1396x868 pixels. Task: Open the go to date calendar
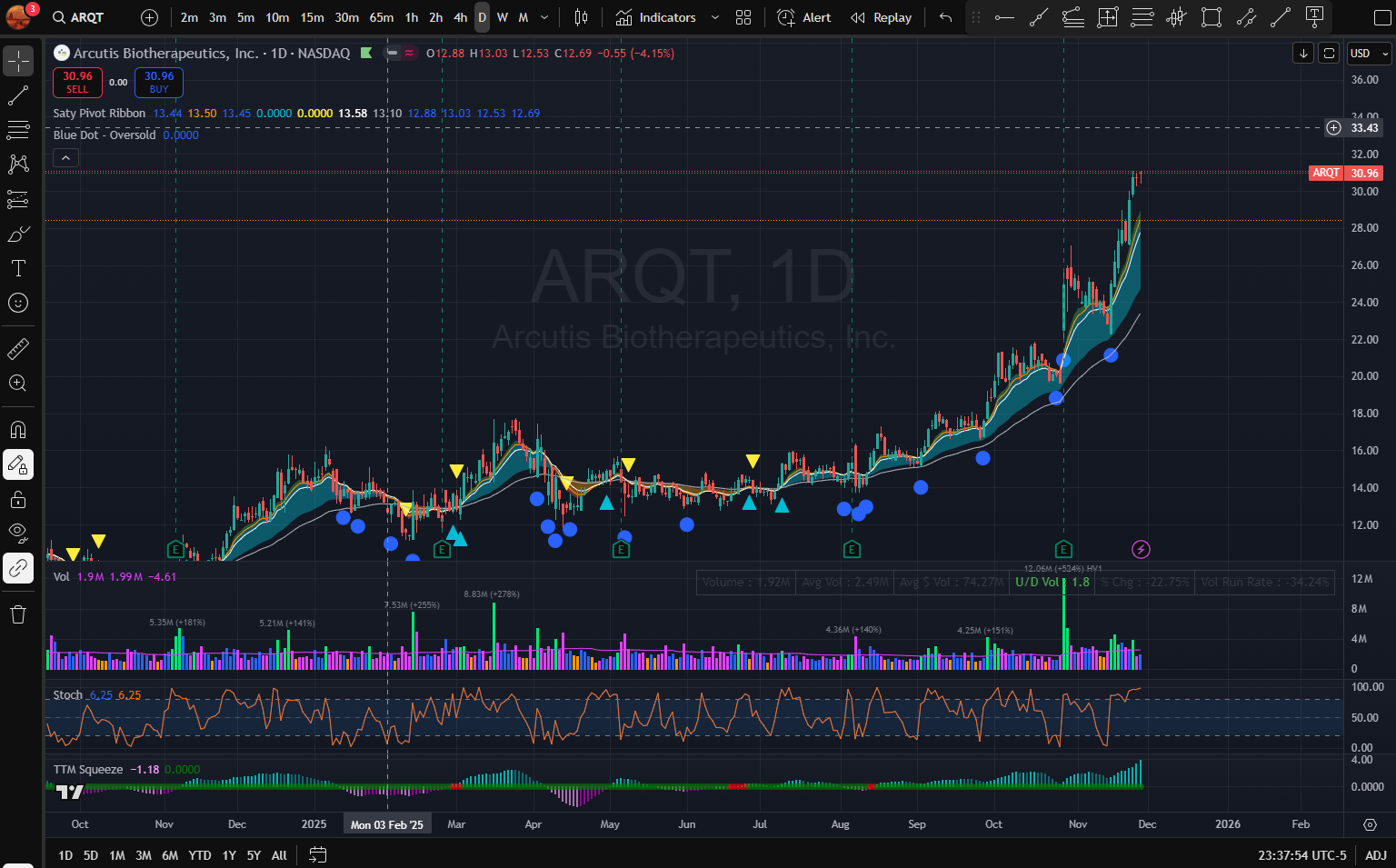coord(317,854)
